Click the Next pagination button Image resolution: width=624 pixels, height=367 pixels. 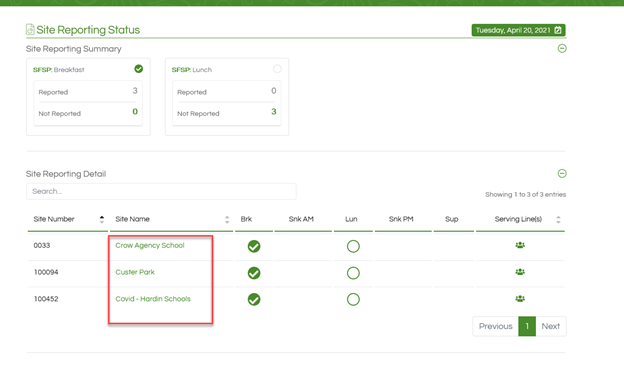coord(551,326)
